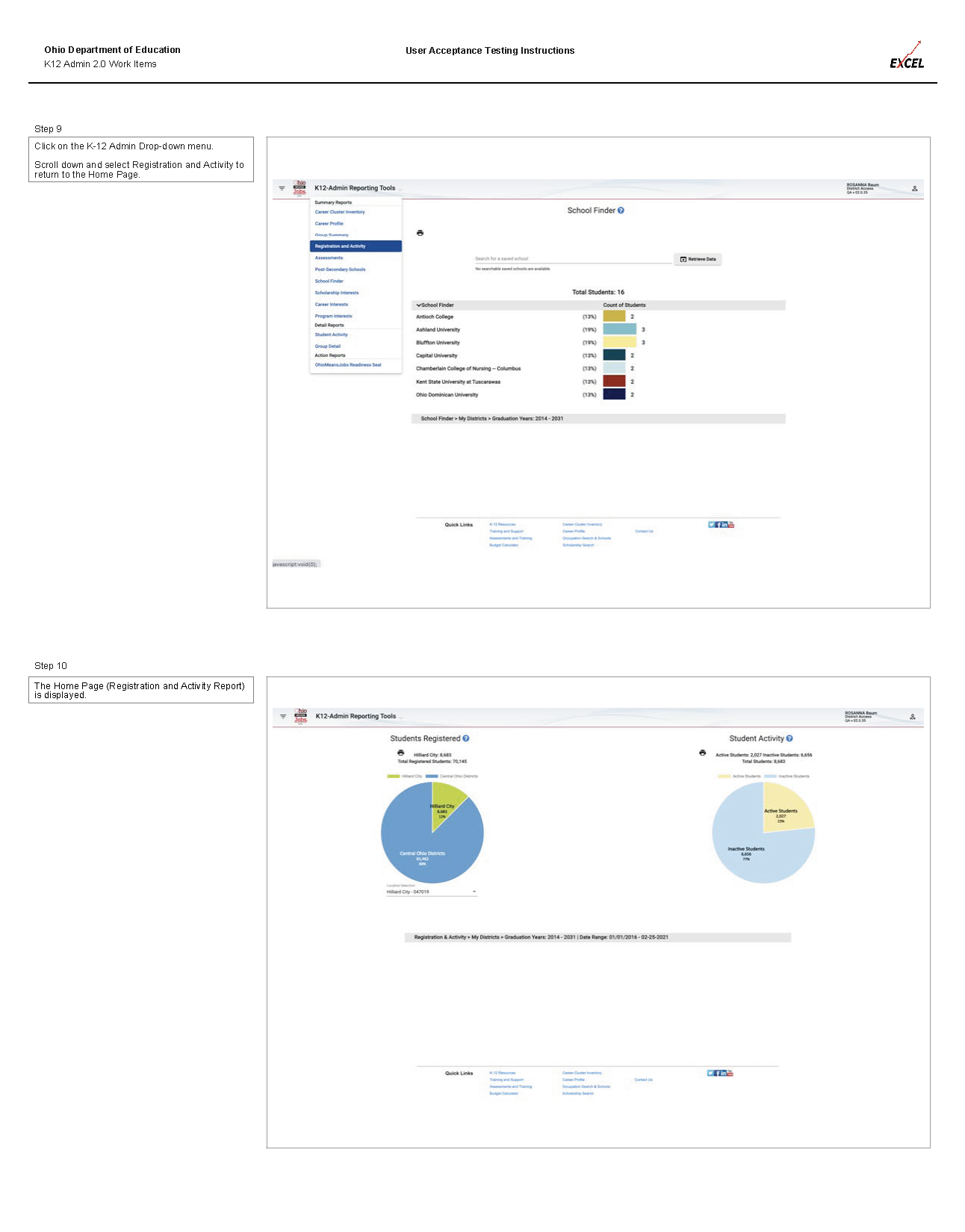
Task: Click the Excel logo in the page header
Action: (907, 55)
